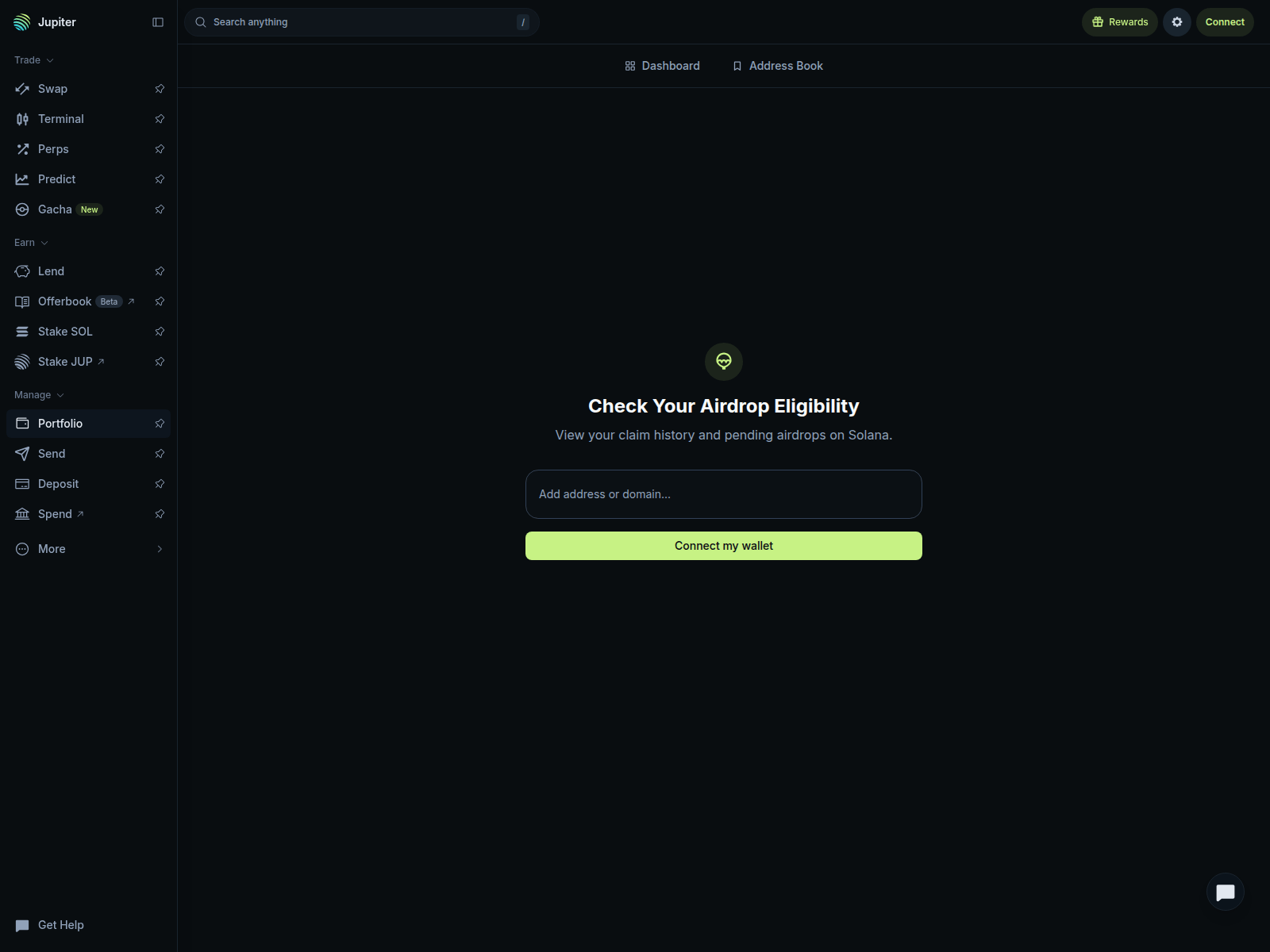This screenshot has width=1270, height=952.
Task: Click the Offerbook book icon
Action: click(x=22, y=301)
